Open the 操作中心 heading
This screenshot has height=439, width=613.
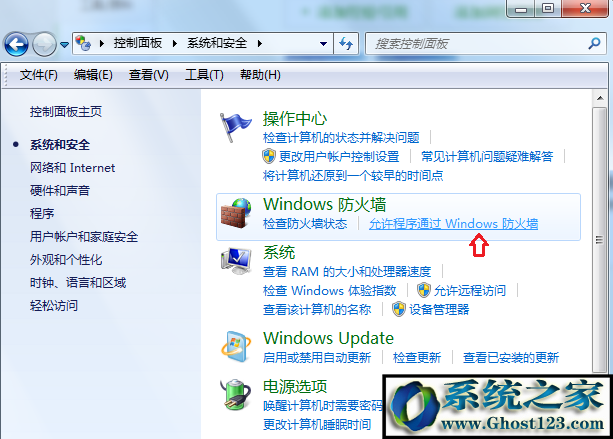[295, 119]
